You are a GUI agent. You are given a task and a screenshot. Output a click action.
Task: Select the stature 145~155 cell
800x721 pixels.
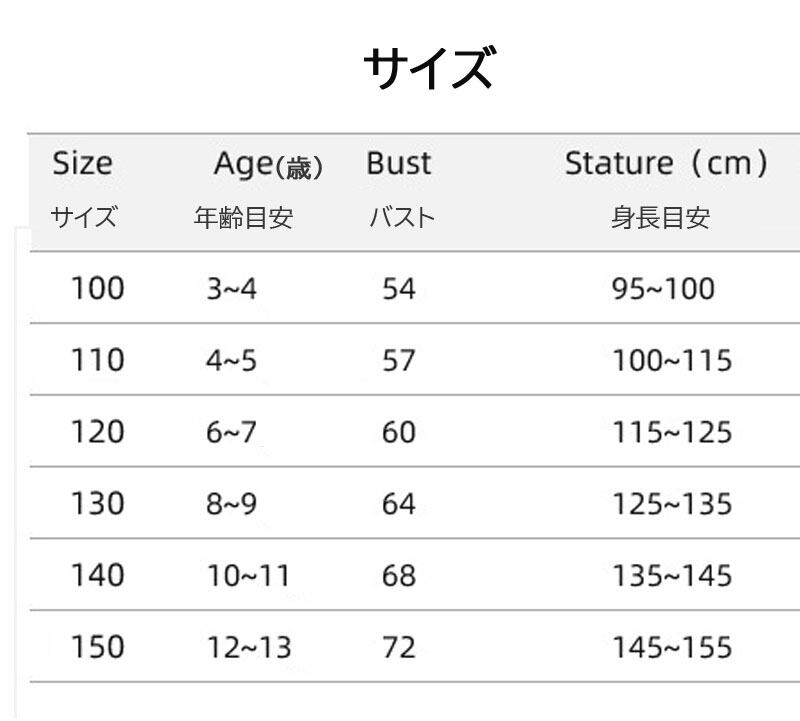pos(672,647)
